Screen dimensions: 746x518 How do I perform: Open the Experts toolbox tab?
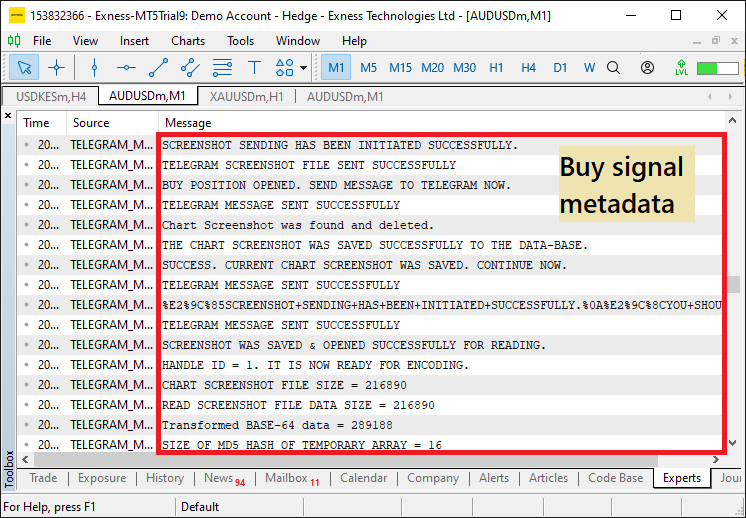click(x=682, y=478)
